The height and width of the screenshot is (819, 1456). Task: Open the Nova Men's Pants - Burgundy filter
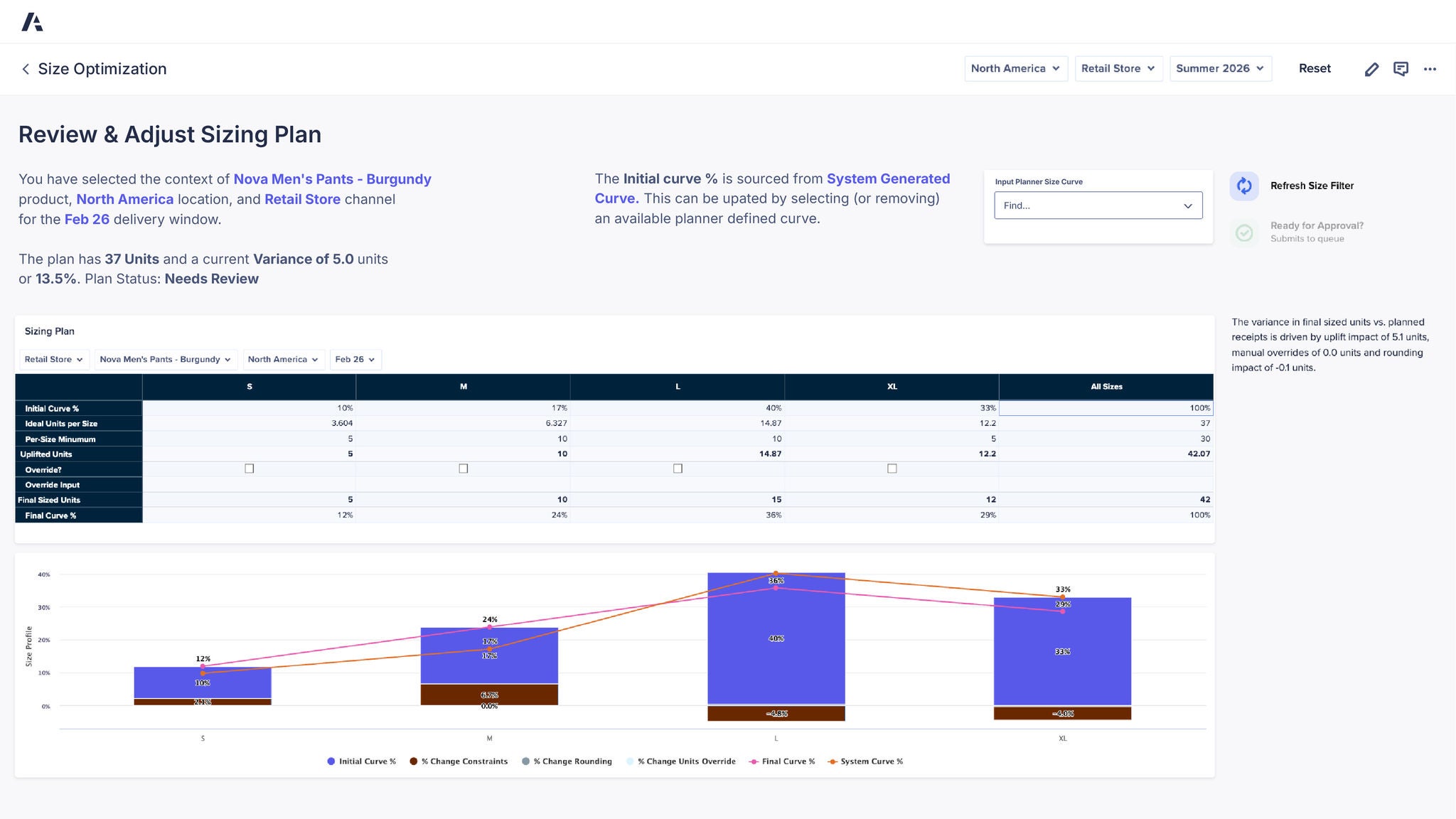[x=166, y=360]
